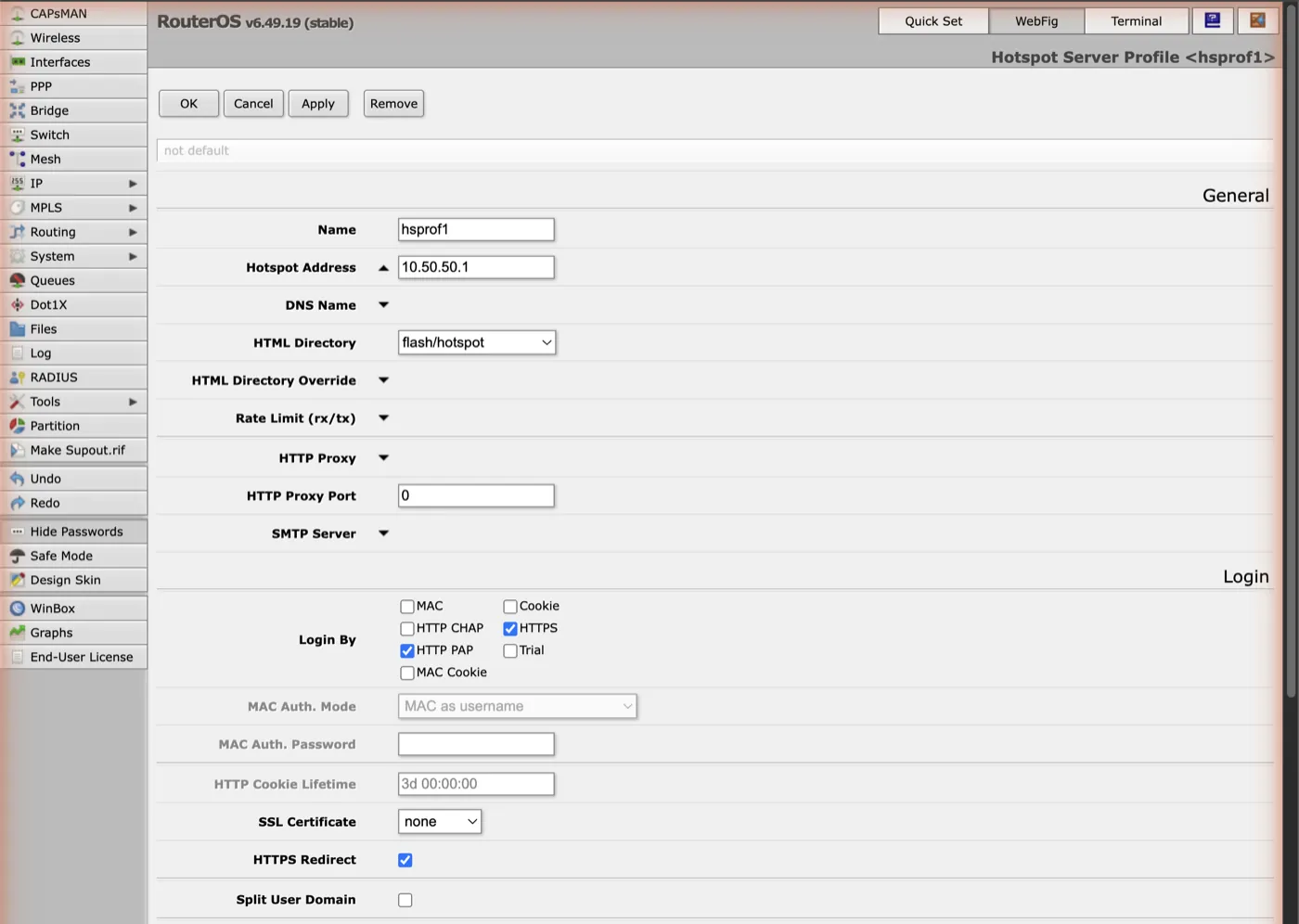The height and width of the screenshot is (924, 1299).
Task: Click the Dot1X sidebar icon
Action: [17, 304]
